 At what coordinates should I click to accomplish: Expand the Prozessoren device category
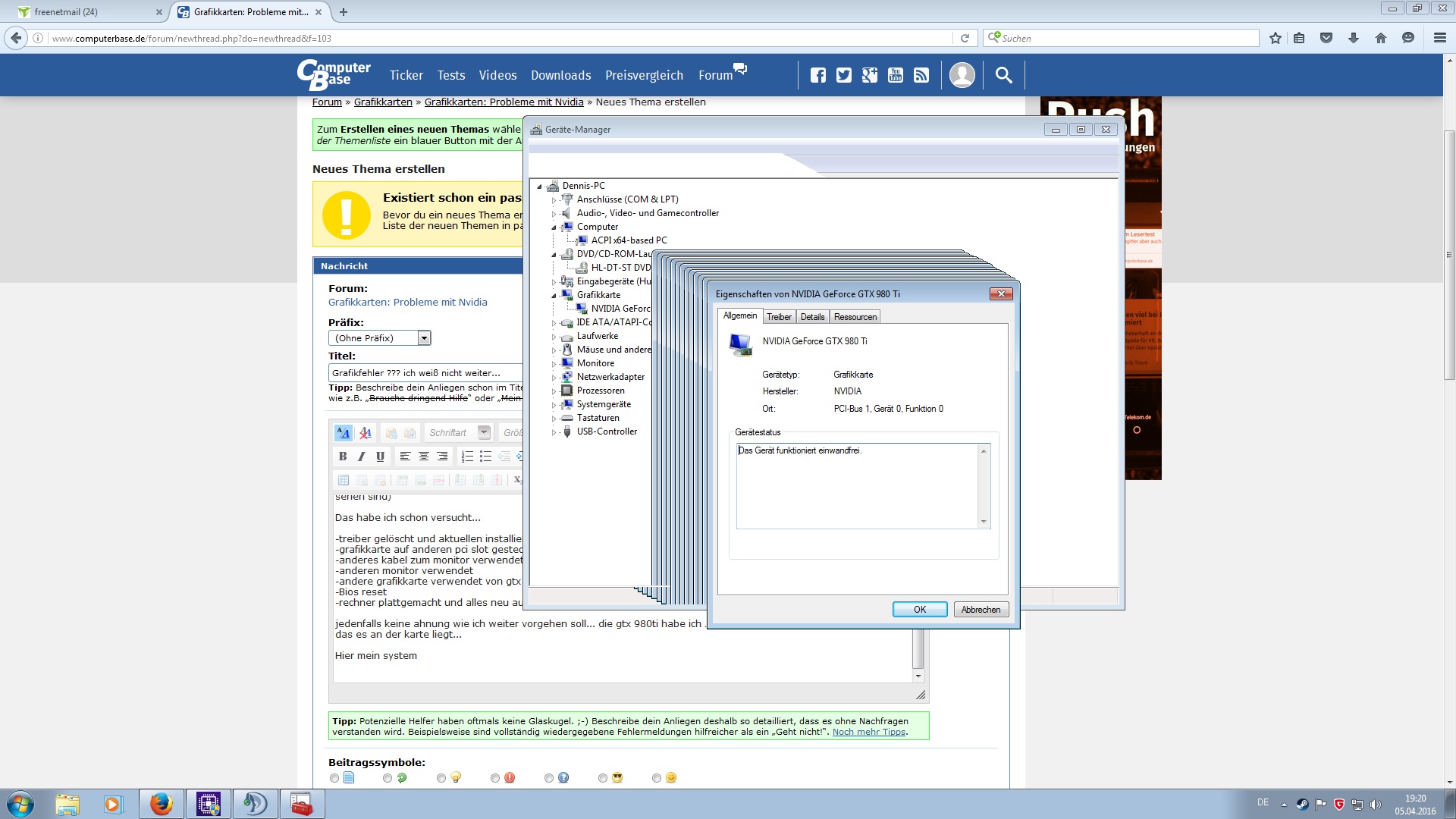click(554, 391)
